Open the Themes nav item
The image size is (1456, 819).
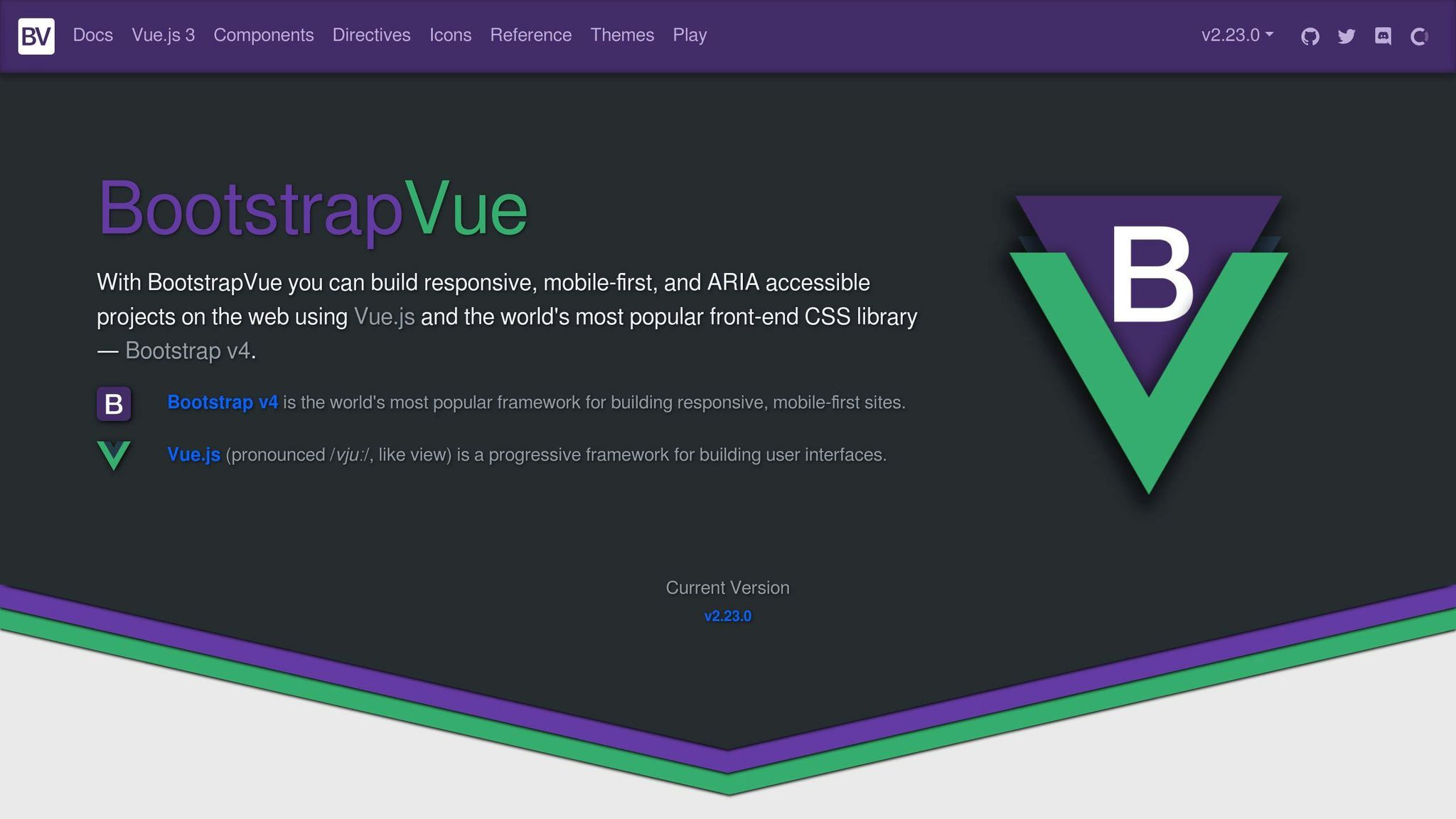pyautogui.click(x=622, y=35)
